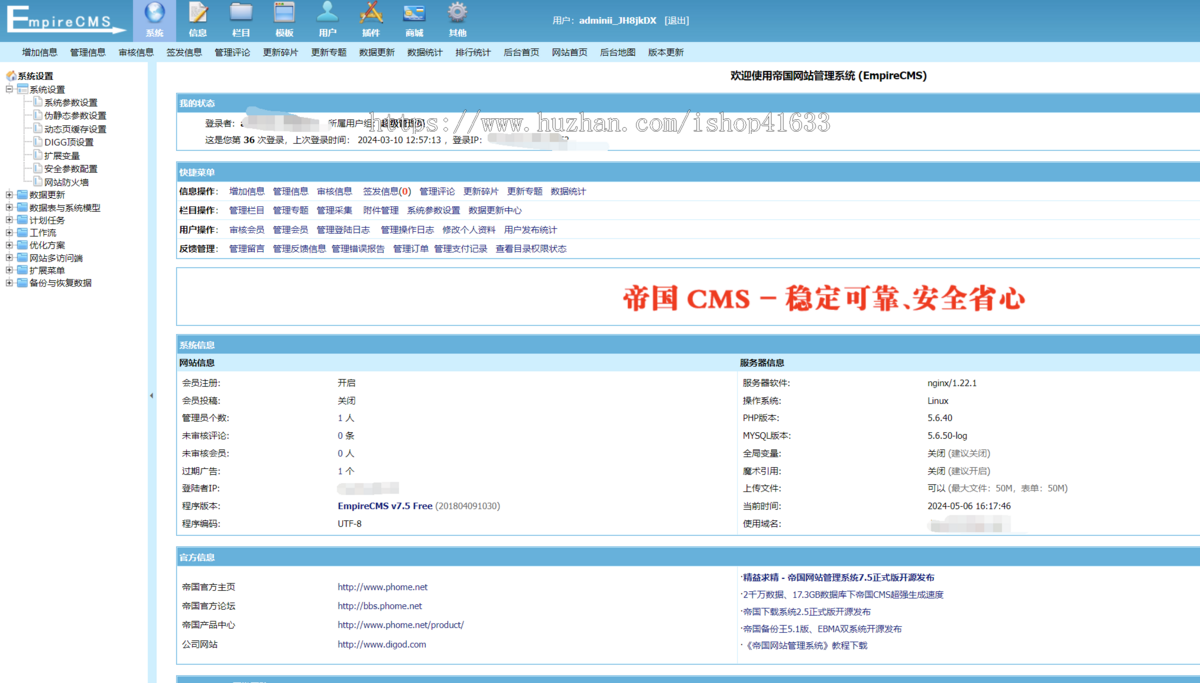Viewport: 1200px width, 683px height.
Task: Click the 退出 logout link
Action: [677, 20]
